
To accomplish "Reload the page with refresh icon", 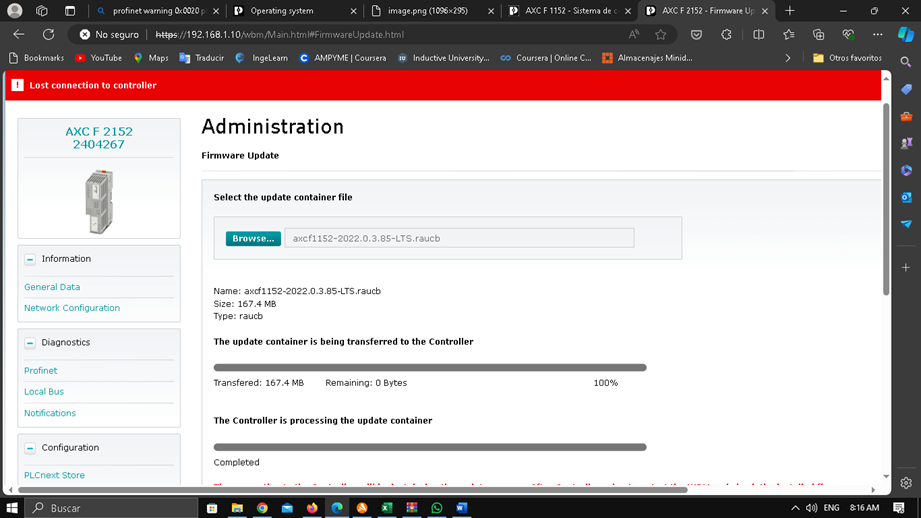I will tap(48, 35).
